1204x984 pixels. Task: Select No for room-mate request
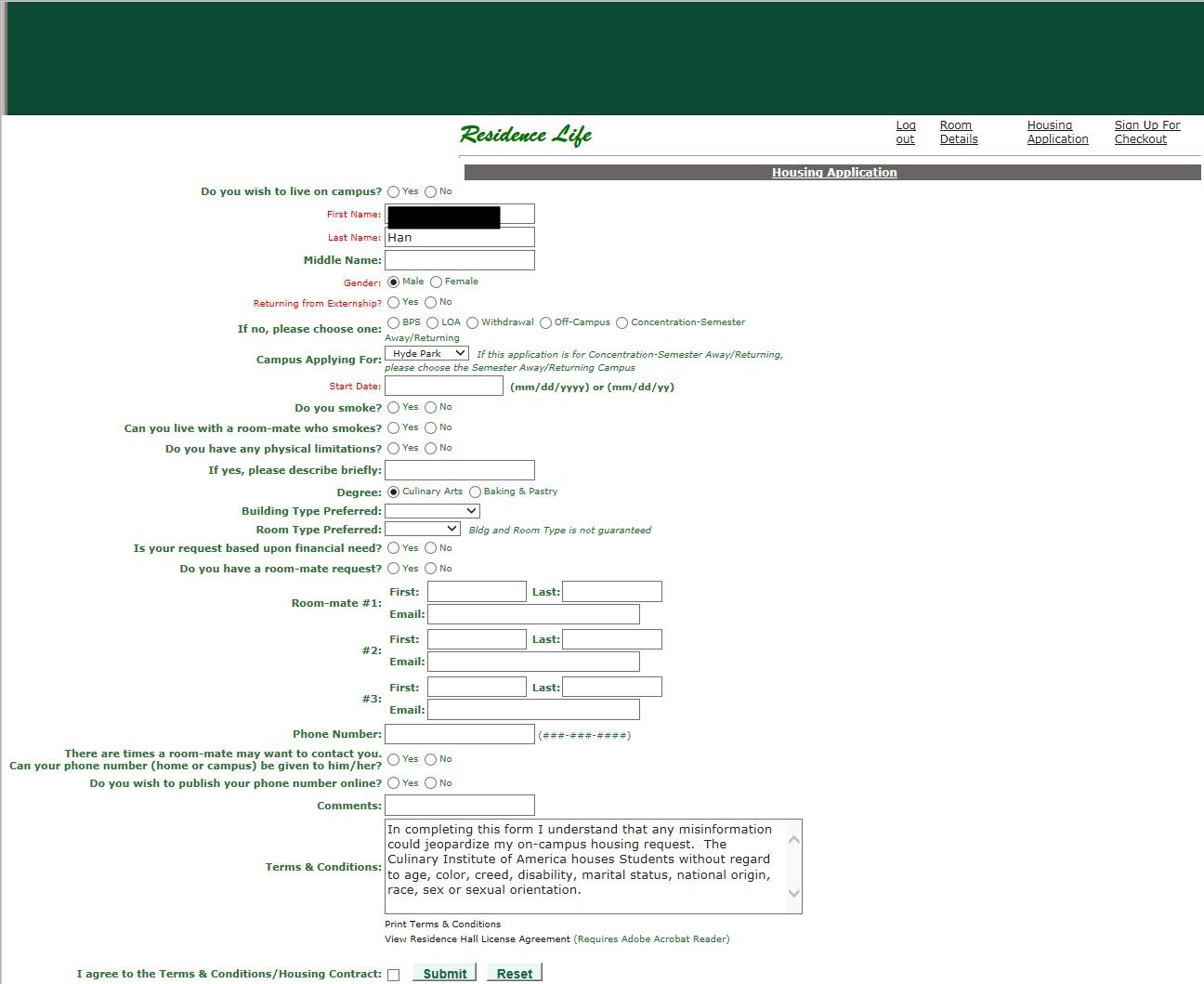431,569
